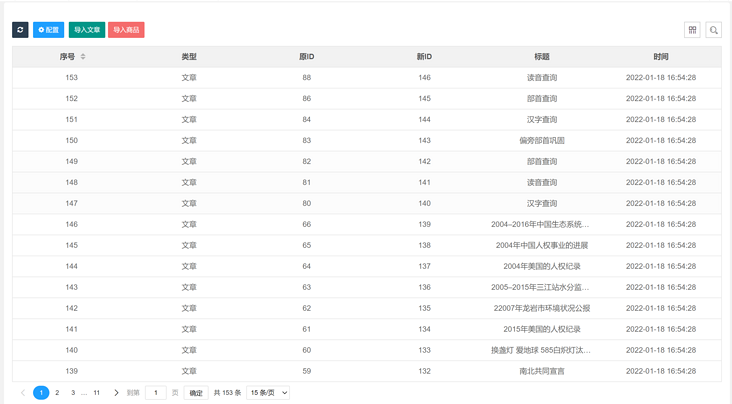Click original ID value 59
This screenshot has width=732, height=404.
point(307,371)
